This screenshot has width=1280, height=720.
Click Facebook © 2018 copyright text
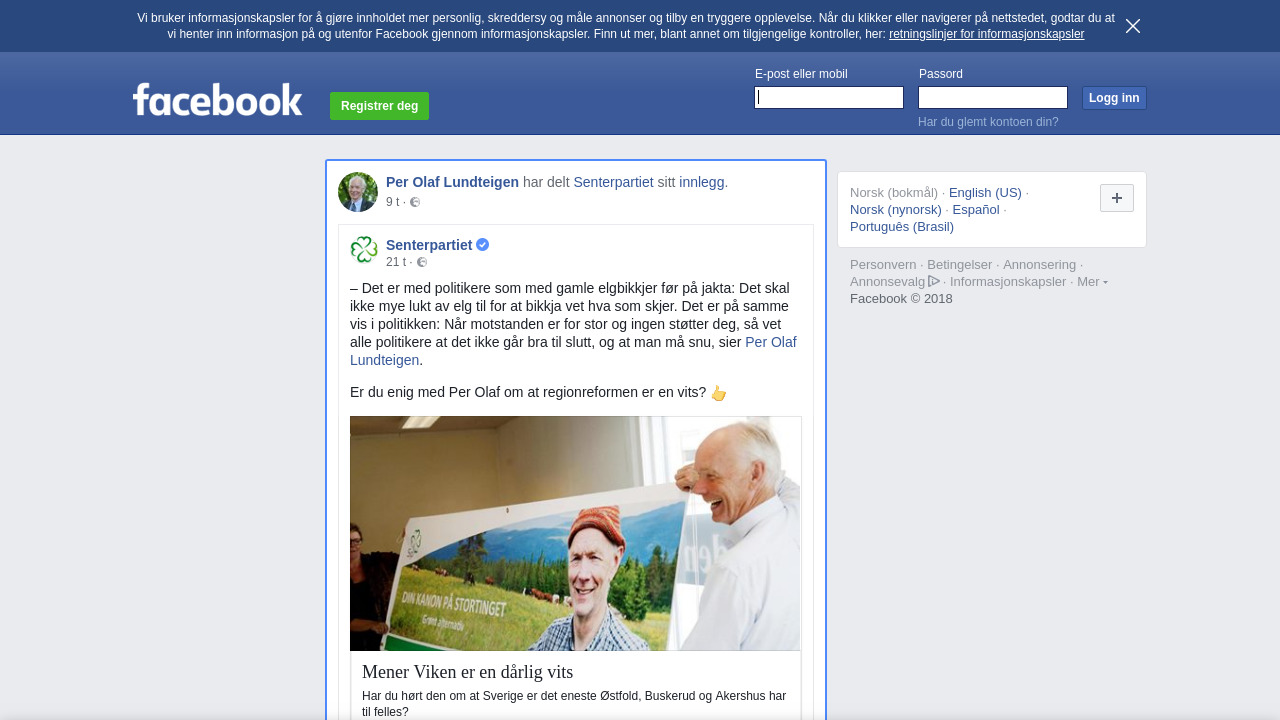[901, 299]
